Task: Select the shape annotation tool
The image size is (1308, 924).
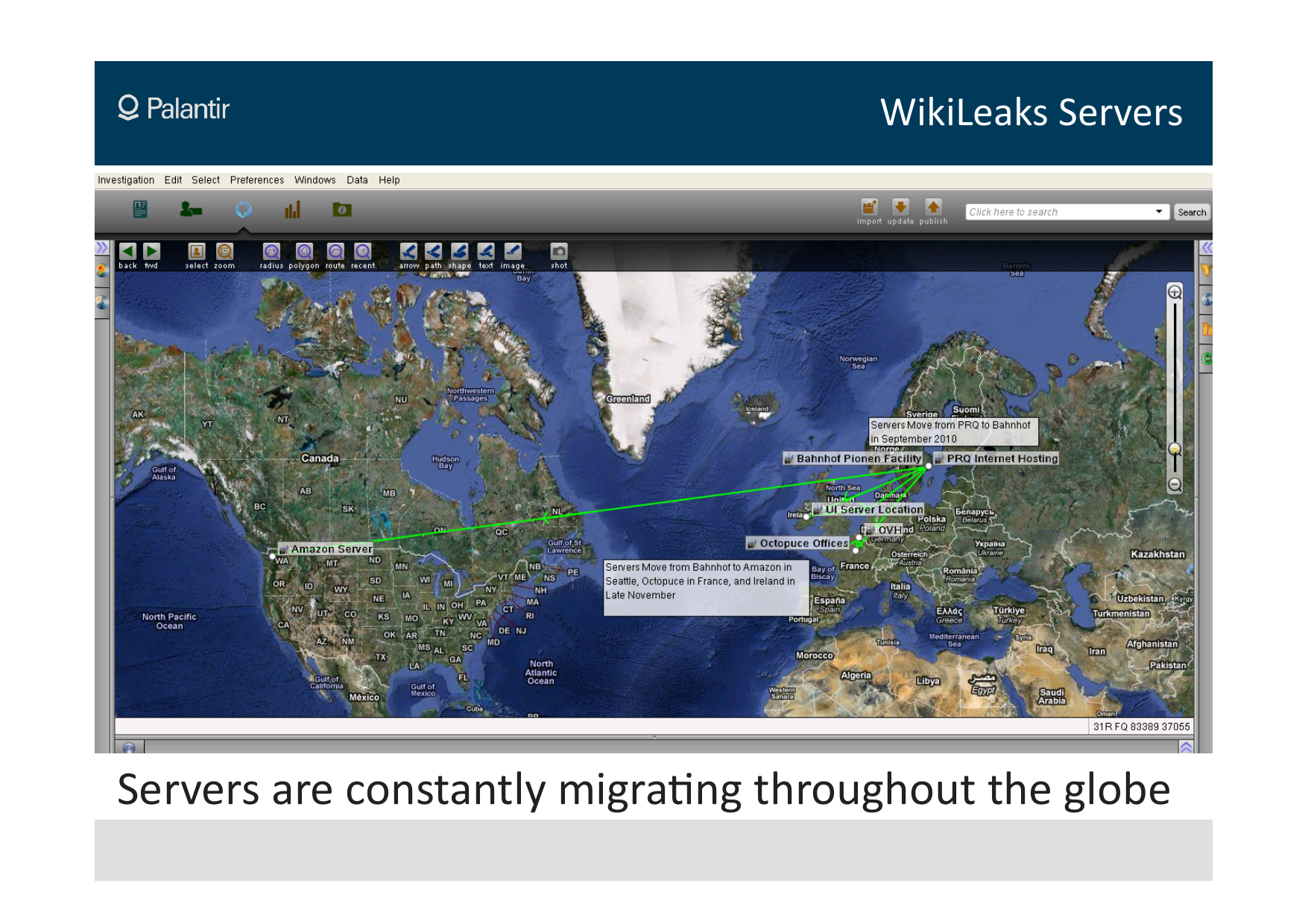Action: pos(460,252)
